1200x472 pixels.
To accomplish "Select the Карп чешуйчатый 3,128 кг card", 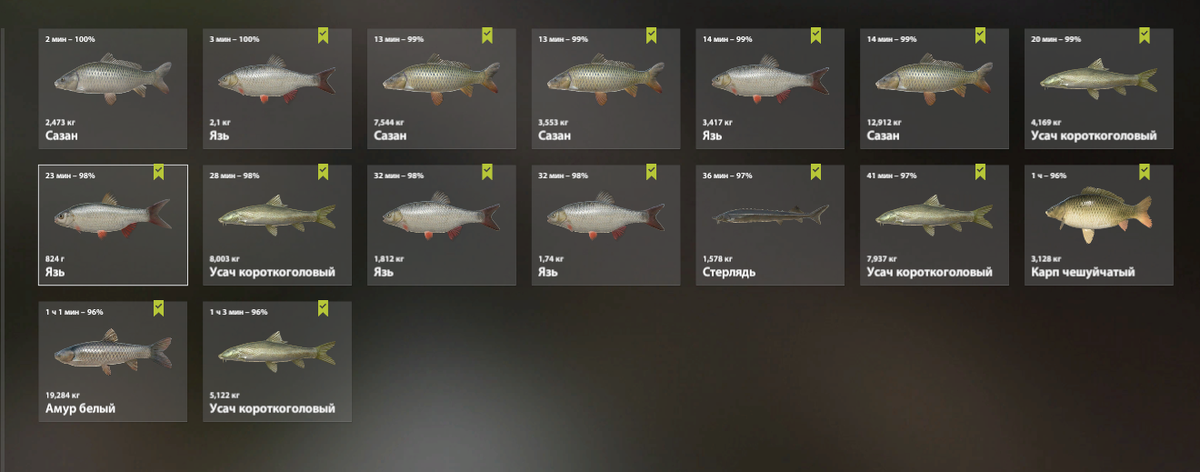I will [x=1099, y=225].
